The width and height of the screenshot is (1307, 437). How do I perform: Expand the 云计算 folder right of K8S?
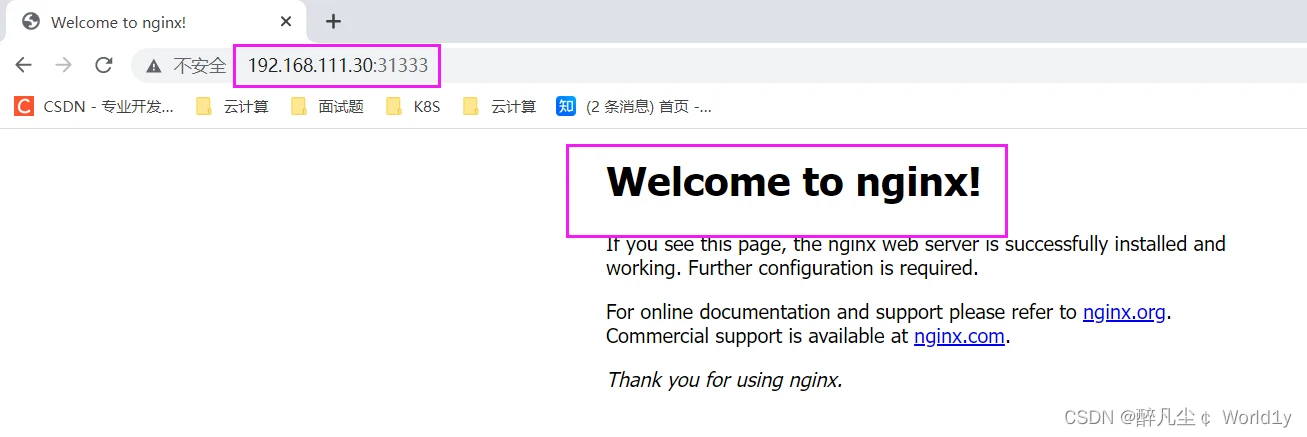(500, 106)
